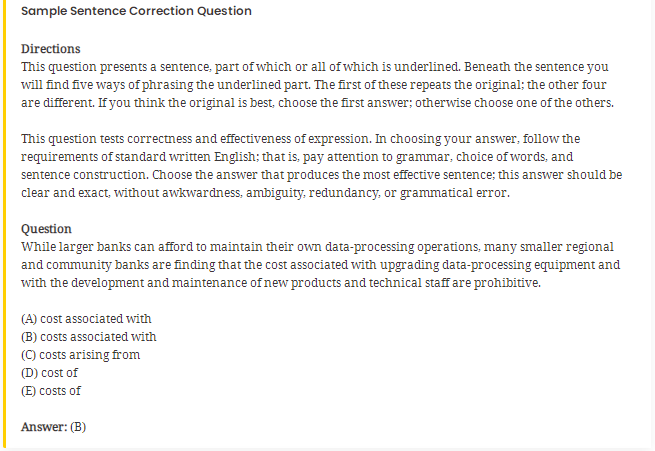Select answer choice (E) costs of

(x=51, y=391)
